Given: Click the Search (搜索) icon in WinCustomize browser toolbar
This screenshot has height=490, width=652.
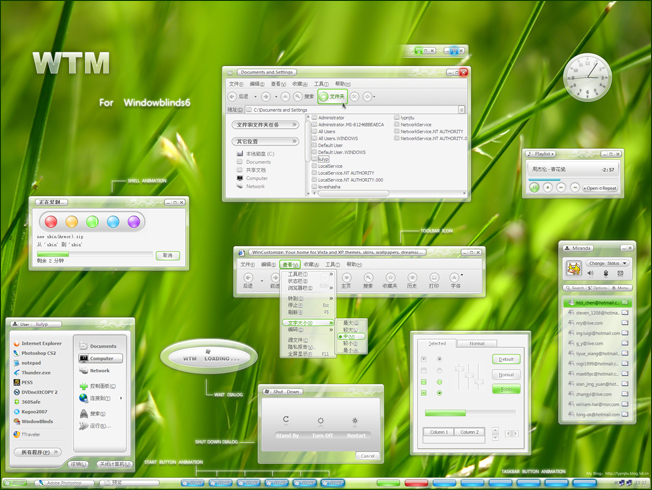Looking at the screenshot, I should click(368, 277).
